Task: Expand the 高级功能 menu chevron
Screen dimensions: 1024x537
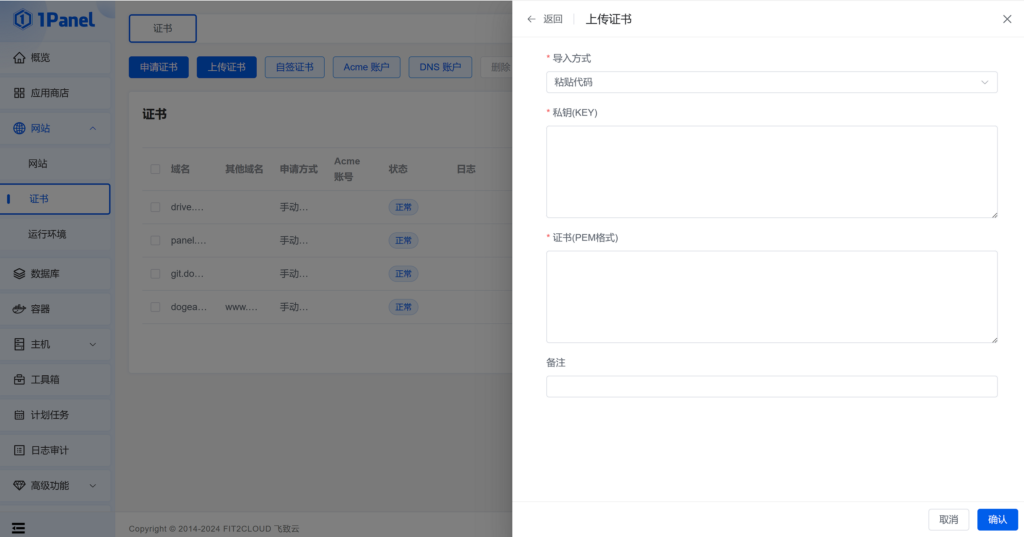Action: pos(93,485)
